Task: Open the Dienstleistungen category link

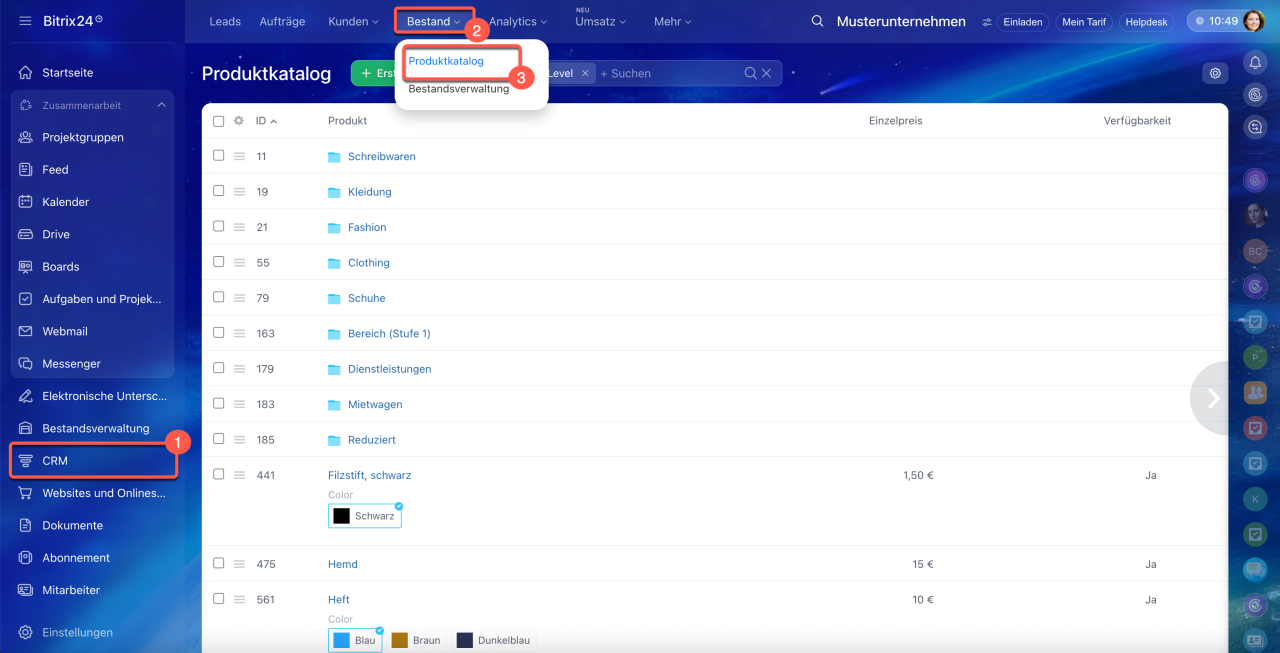Action: click(x=389, y=369)
